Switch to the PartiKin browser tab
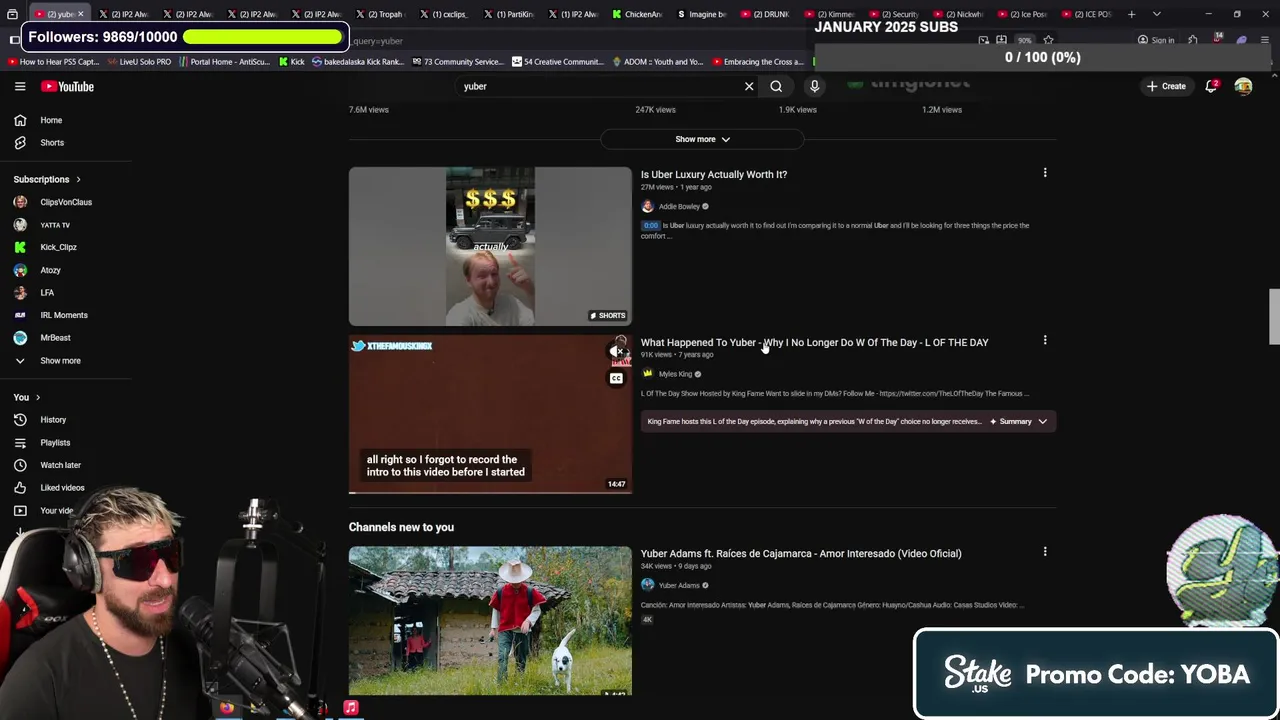Image resolution: width=1280 pixels, height=720 pixels. 508,14
